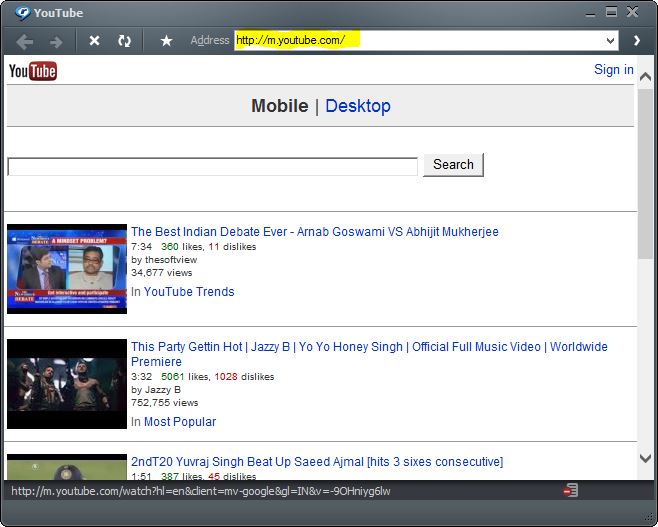Screen dimensions: 658x527
Task: Click 'by Jazzy B' uploader text
Action: pos(156,390)
